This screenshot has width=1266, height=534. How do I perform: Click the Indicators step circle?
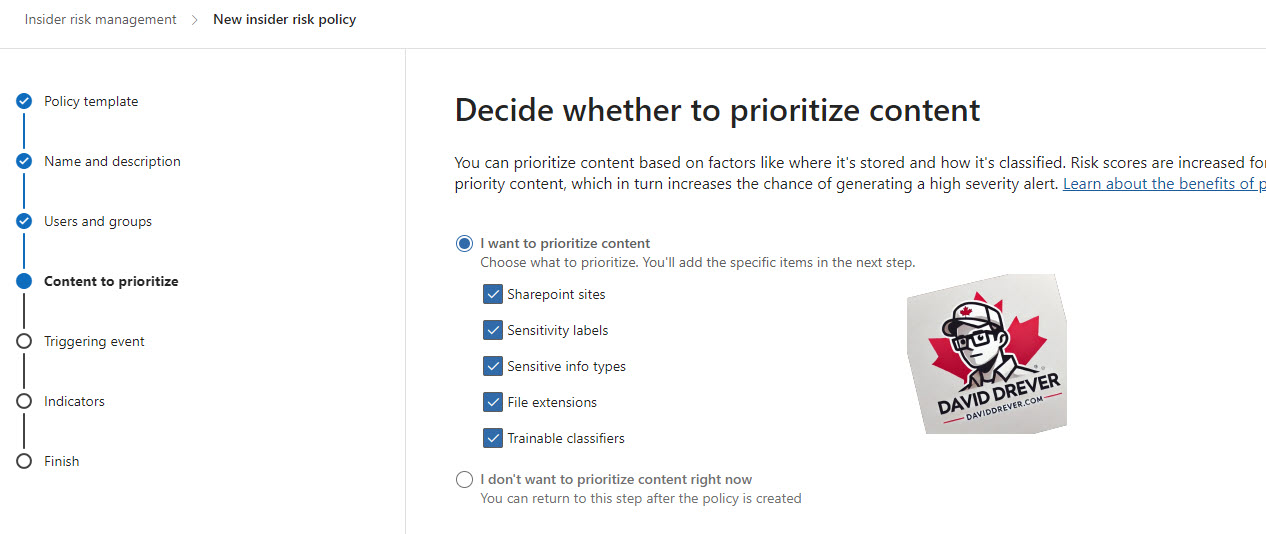tap(24, 401)
